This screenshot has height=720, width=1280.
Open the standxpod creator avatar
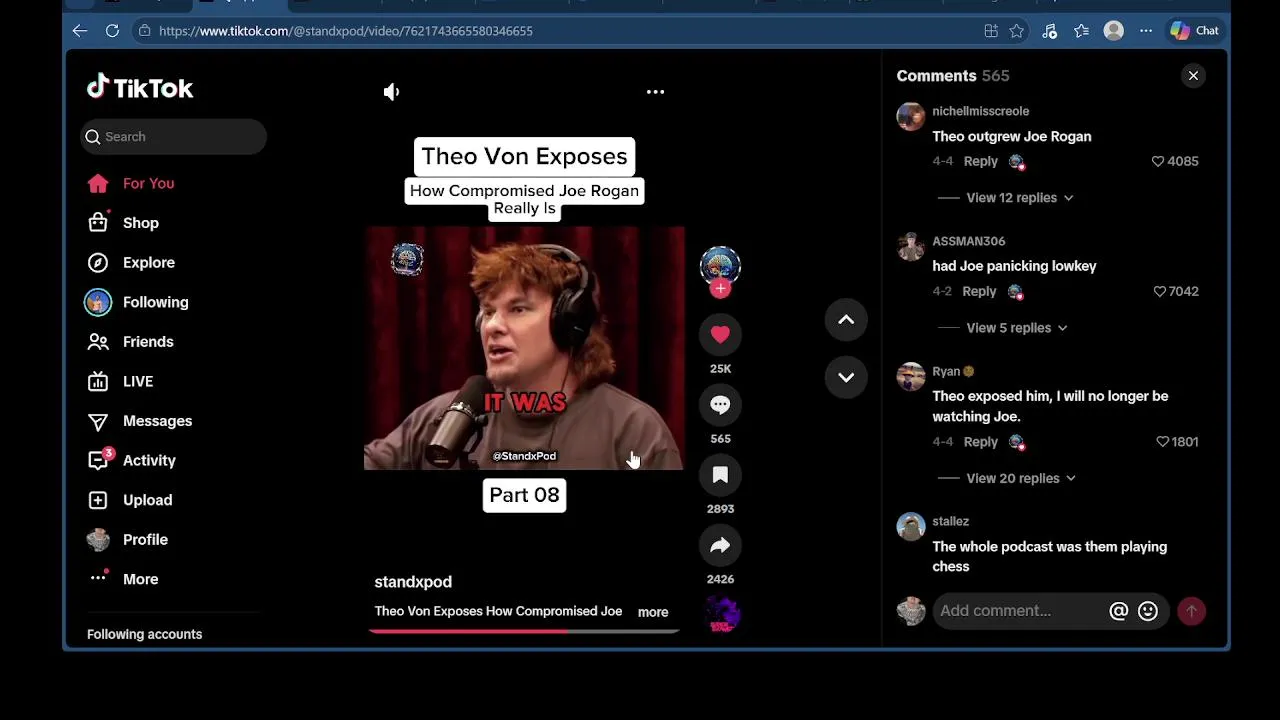[720, 265]
